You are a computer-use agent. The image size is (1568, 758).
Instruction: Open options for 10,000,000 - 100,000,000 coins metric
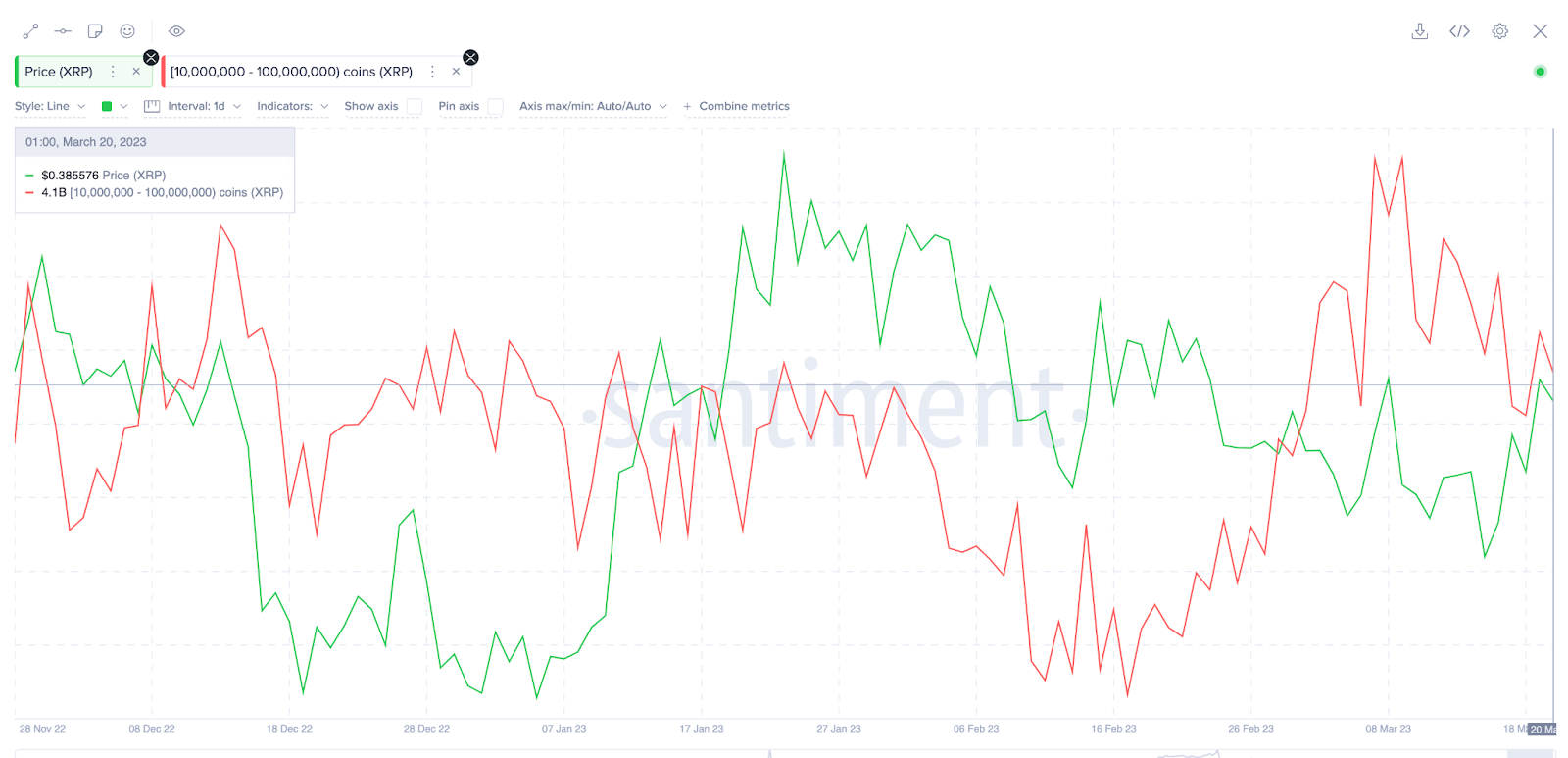tap(432, 72)
